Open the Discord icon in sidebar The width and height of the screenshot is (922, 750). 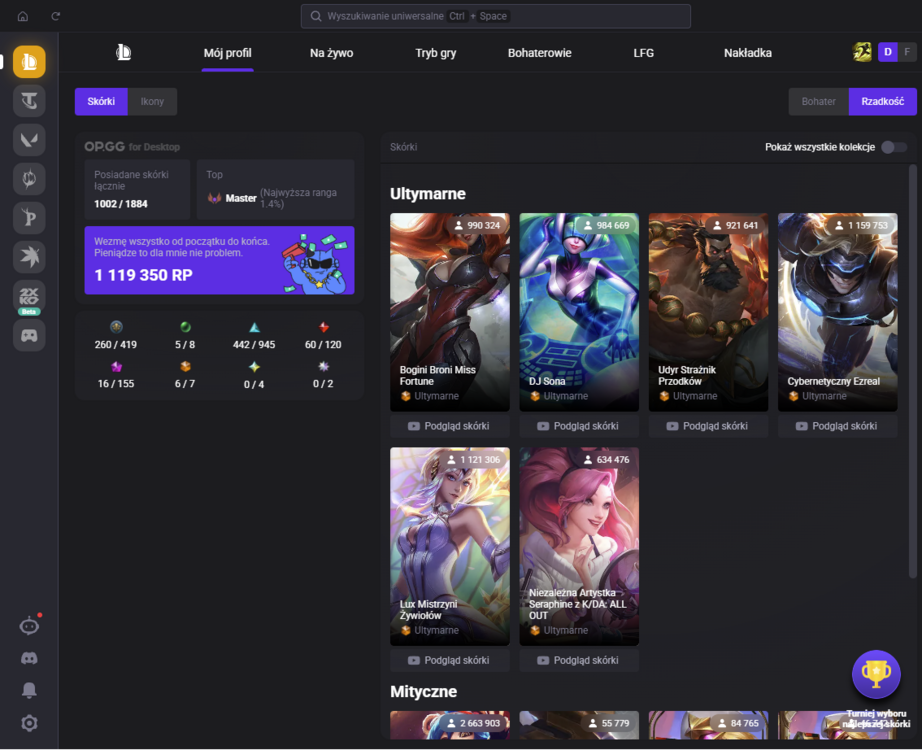[29, 658]
